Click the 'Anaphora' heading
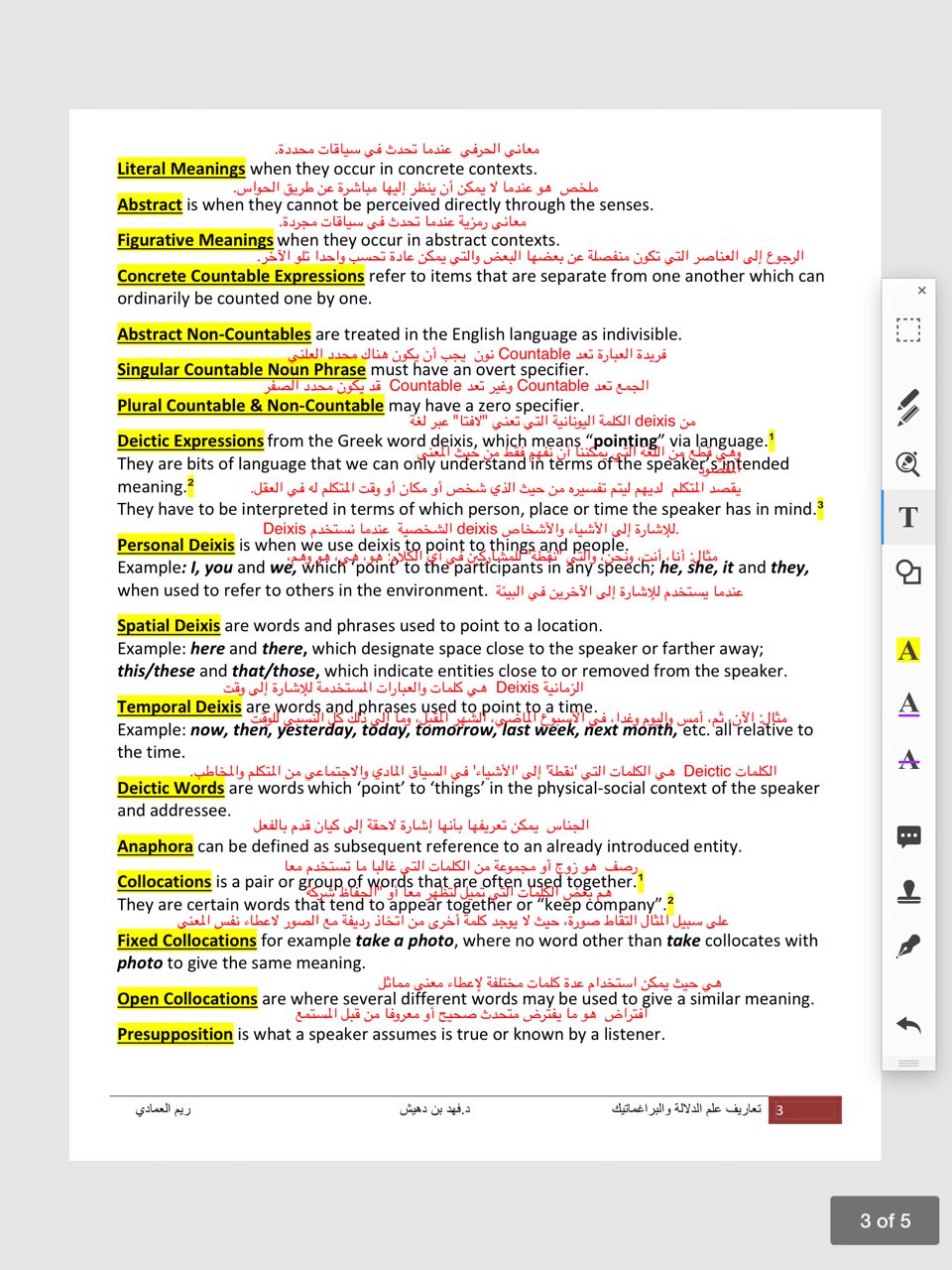952x1270 pixels. pyautogui.click(x=156, y=846)
